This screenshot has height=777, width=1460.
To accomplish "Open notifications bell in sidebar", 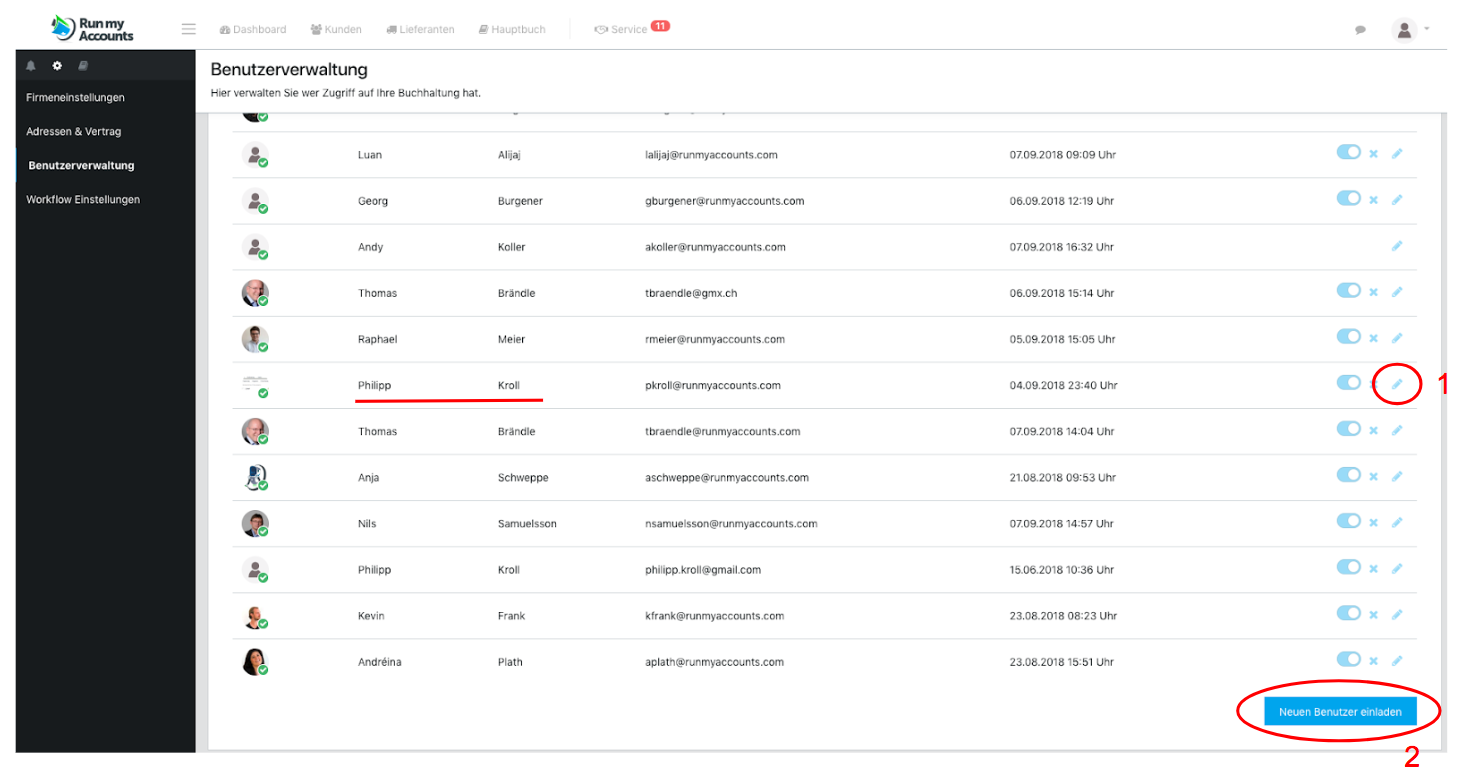I will click(x=31, y=66).
